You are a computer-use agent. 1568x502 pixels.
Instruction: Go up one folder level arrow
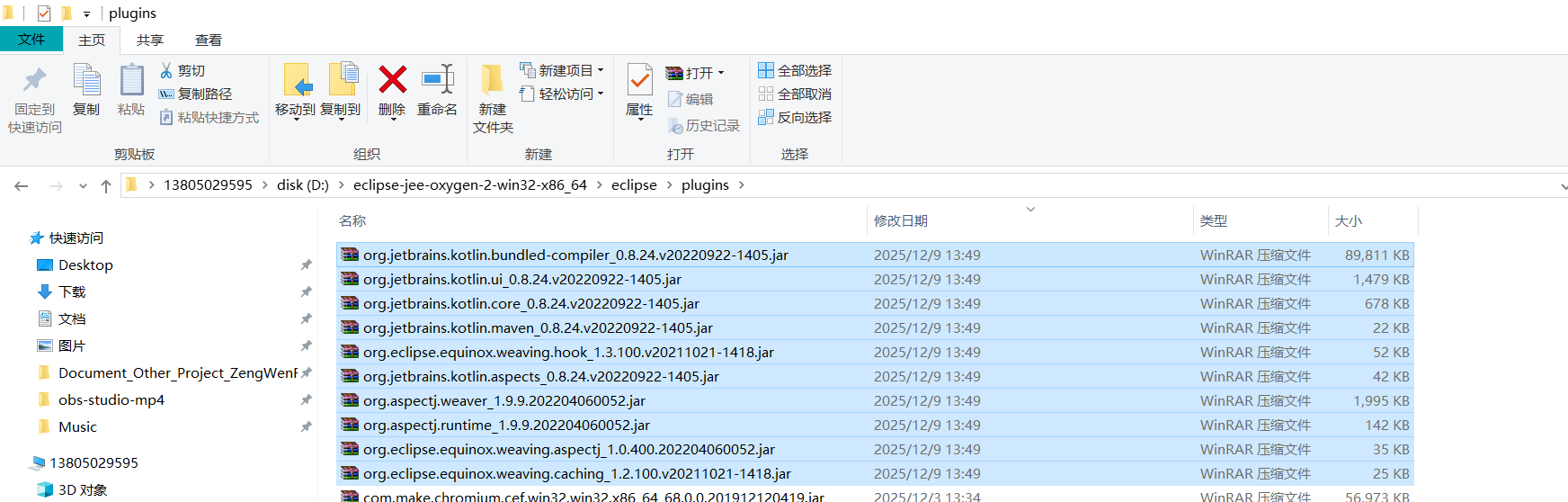(106, 185)
